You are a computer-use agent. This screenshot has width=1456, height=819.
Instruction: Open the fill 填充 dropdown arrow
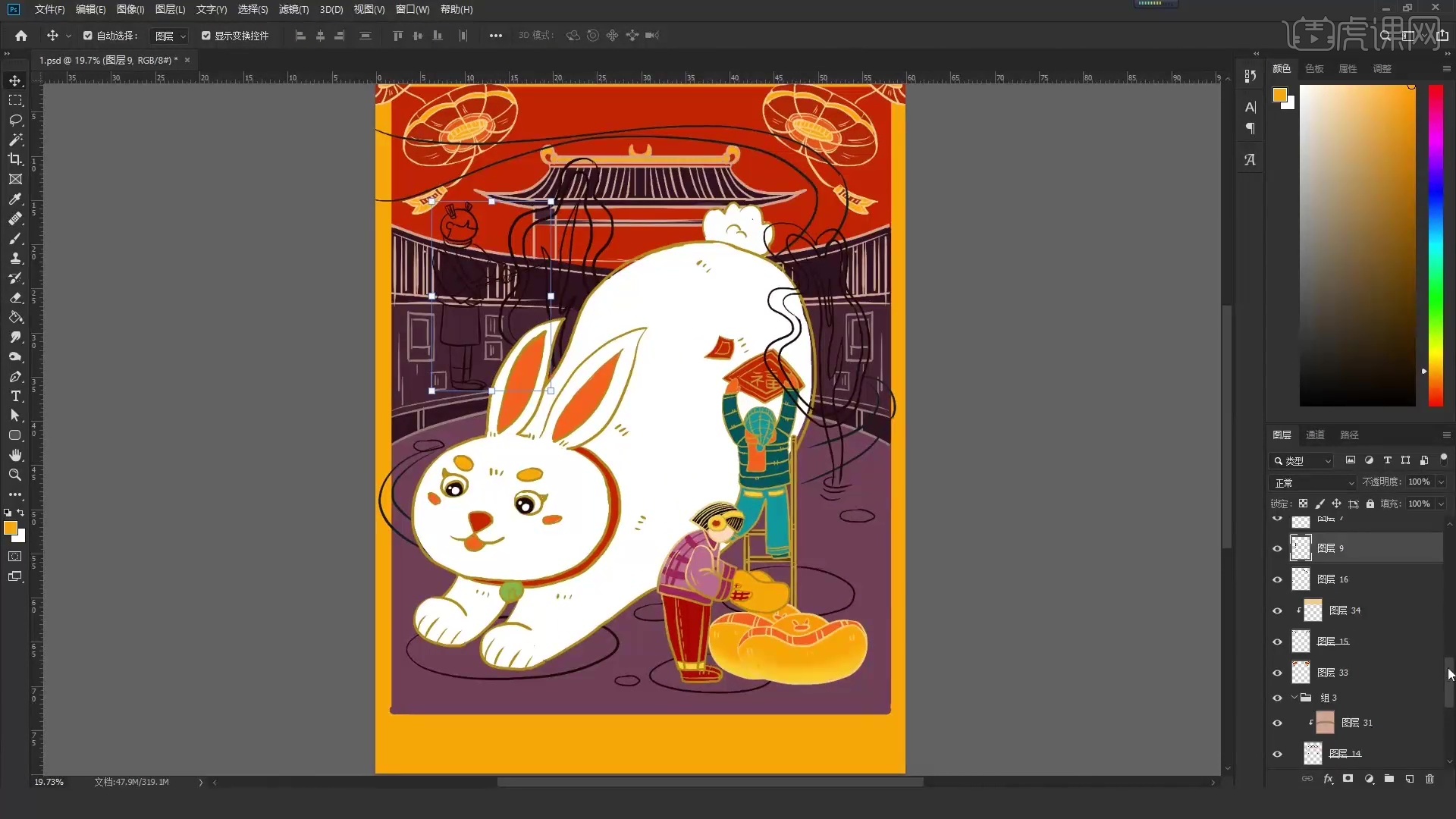point(1441,504)
